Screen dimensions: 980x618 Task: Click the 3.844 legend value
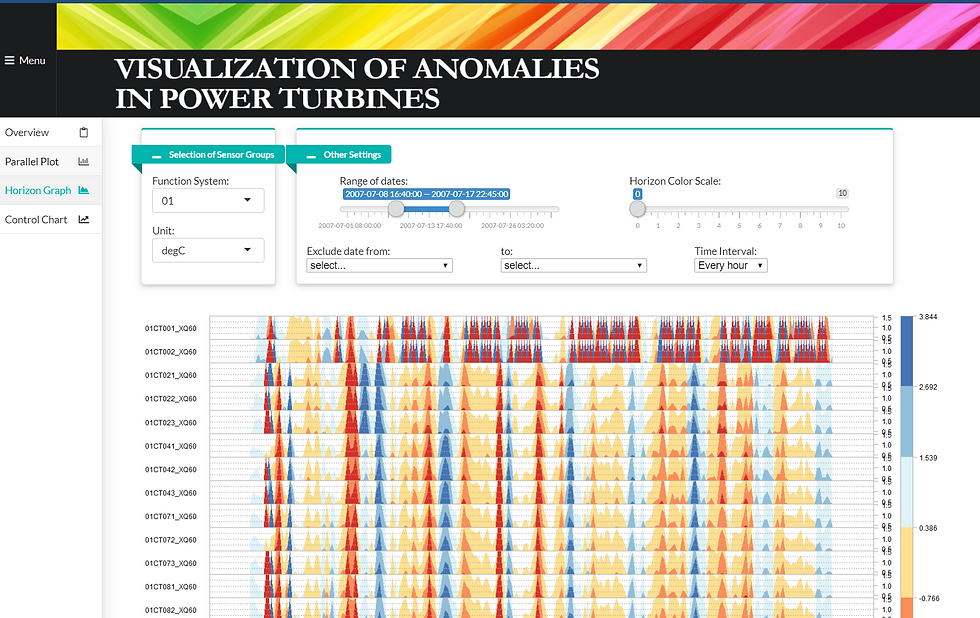click(928, 317)
